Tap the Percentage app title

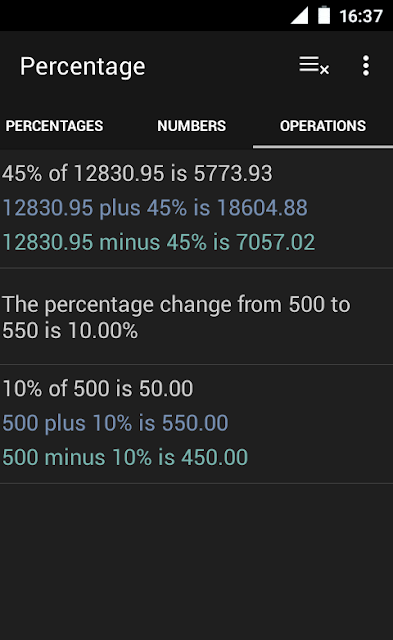point(82,67)
